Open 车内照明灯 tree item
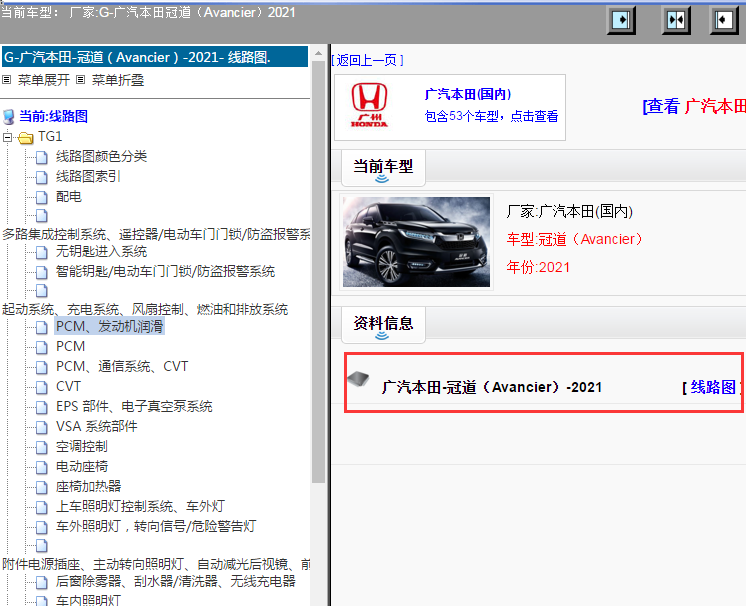This screenshot has height=606, width=746. 88,600
